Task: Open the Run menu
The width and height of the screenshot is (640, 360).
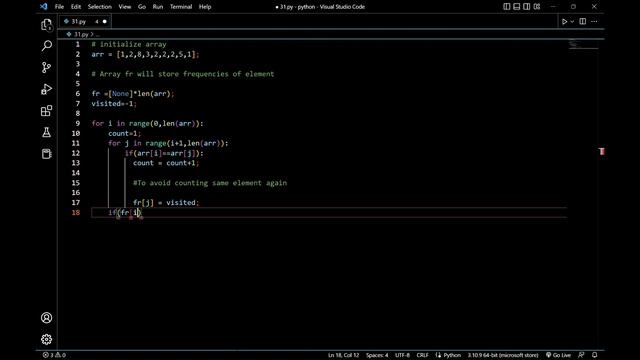Action: coord(158,7)
